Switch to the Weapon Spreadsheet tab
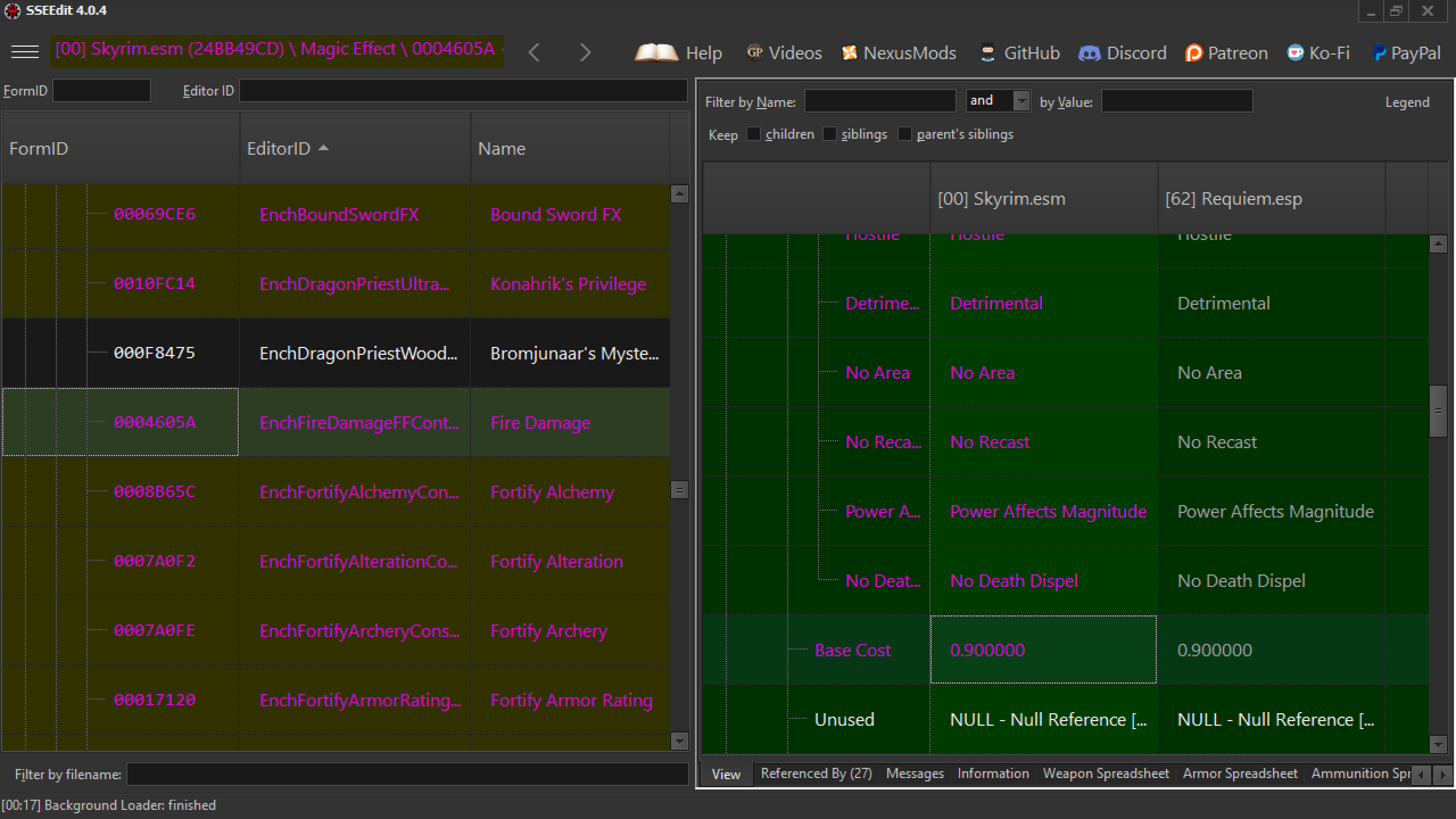The width and height of the screenshot is (1456, 819). 1105,773
